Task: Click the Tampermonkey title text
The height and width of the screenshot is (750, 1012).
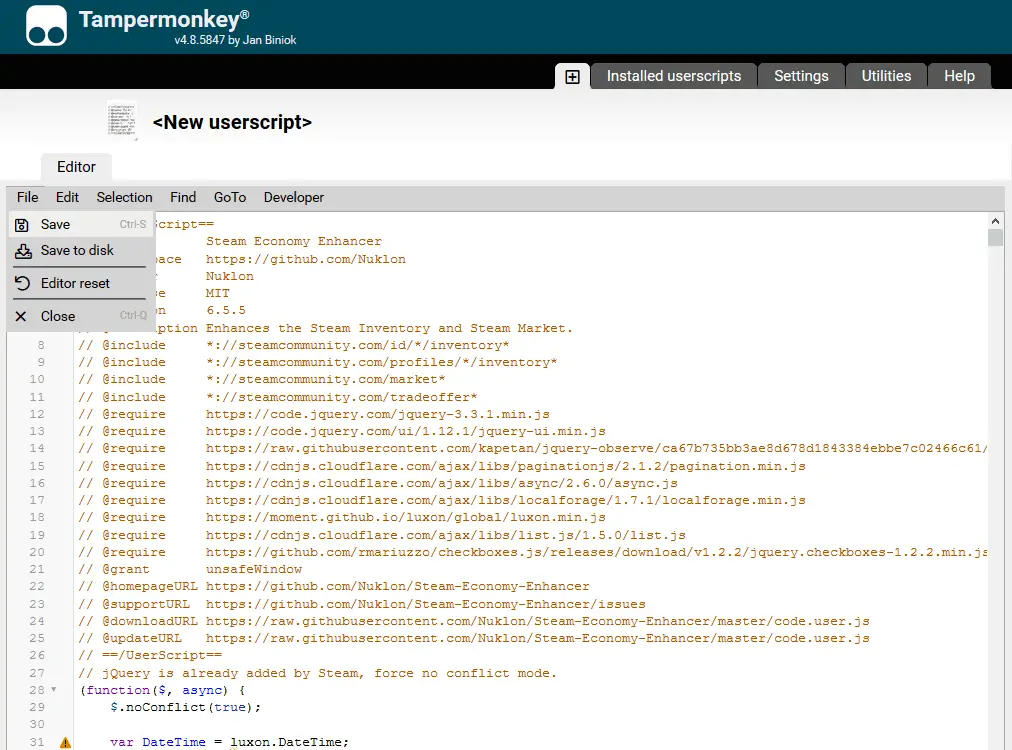Action: (x=164, y=19)
